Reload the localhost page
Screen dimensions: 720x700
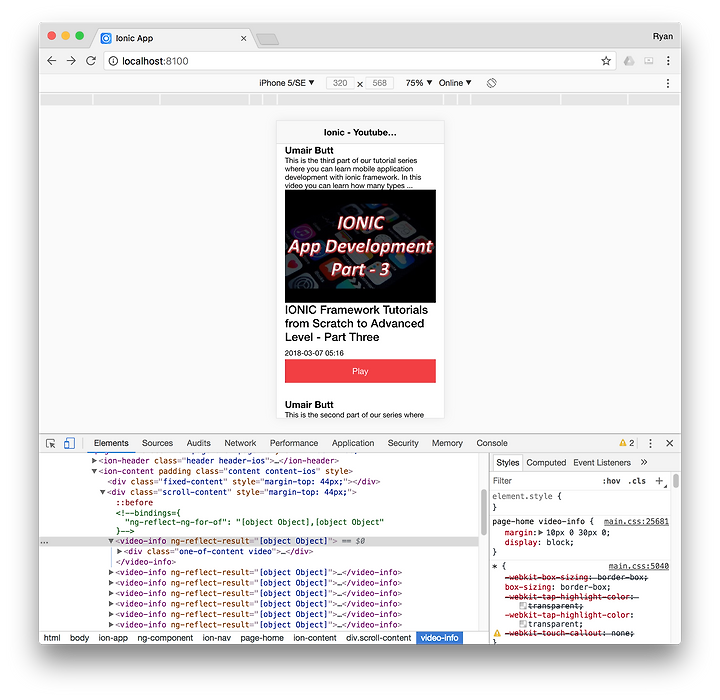click(x=91, y=61)
